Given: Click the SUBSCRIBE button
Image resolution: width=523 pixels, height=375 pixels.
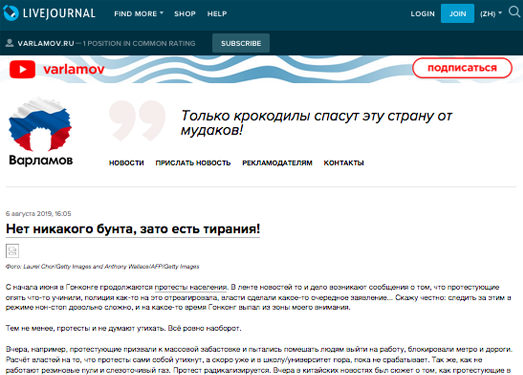Looking at the screenshot, I should (241, 43).
